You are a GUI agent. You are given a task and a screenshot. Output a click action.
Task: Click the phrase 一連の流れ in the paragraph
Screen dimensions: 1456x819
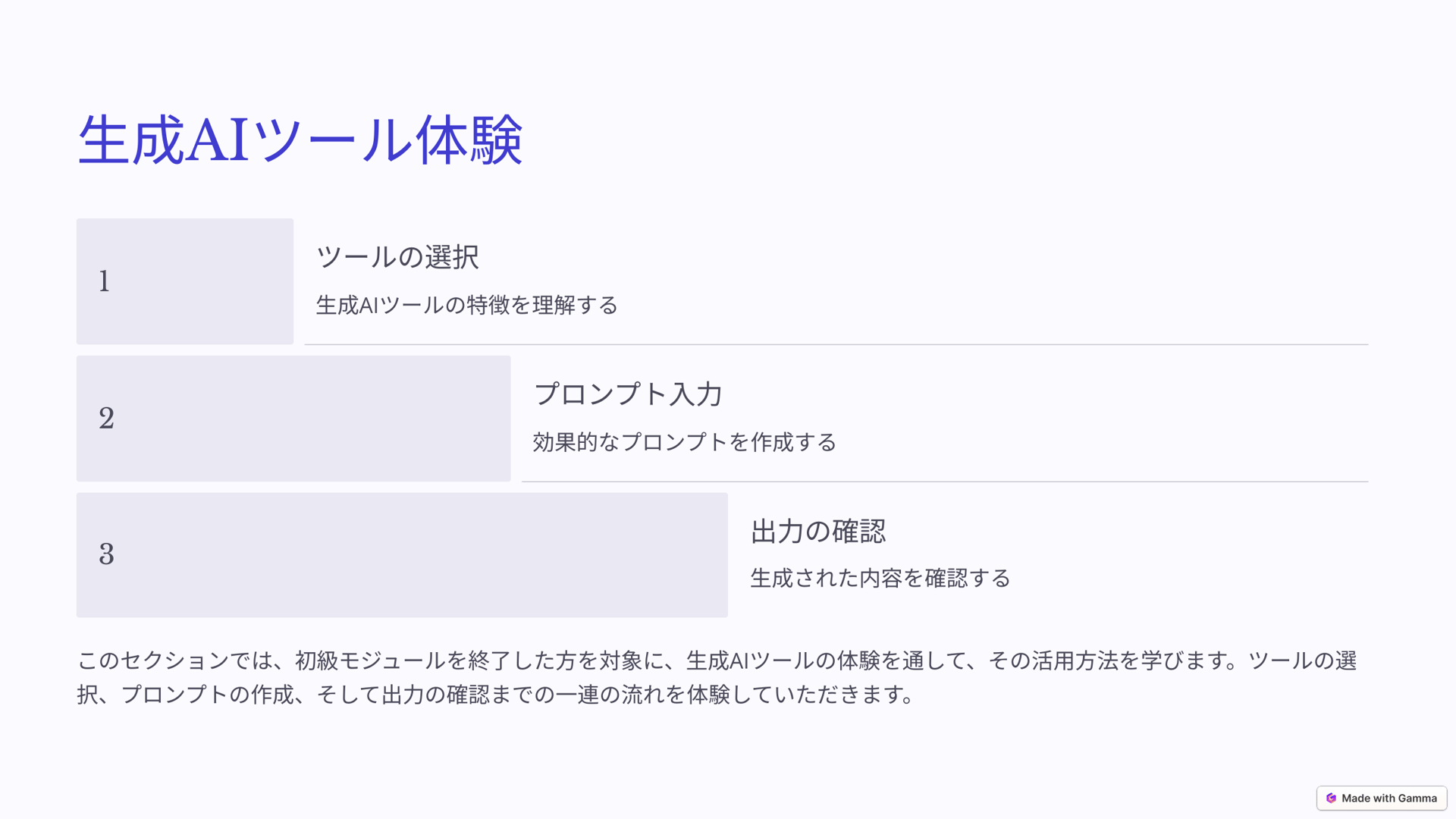point(609,695)
